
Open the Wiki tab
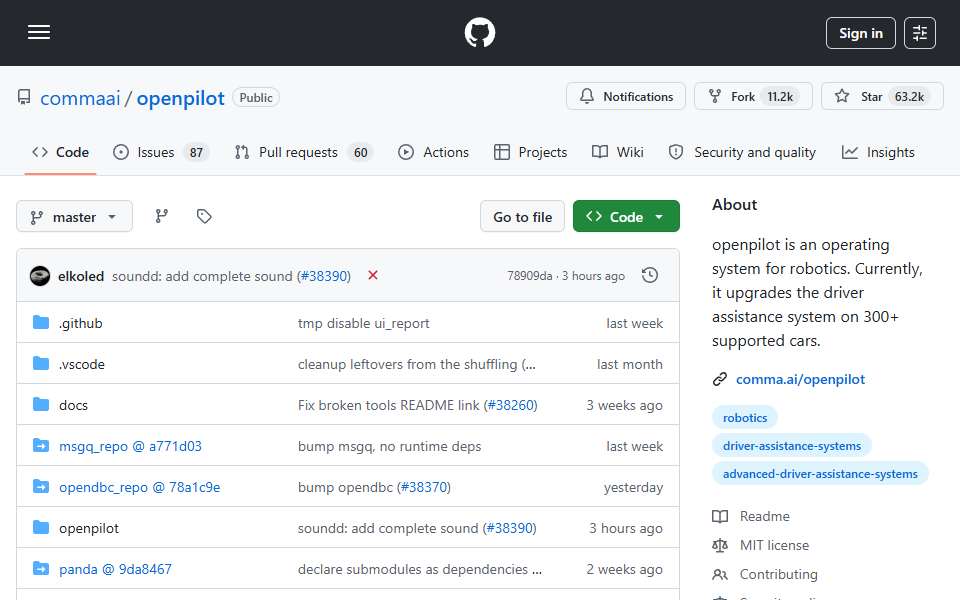(x=618, y=152)
